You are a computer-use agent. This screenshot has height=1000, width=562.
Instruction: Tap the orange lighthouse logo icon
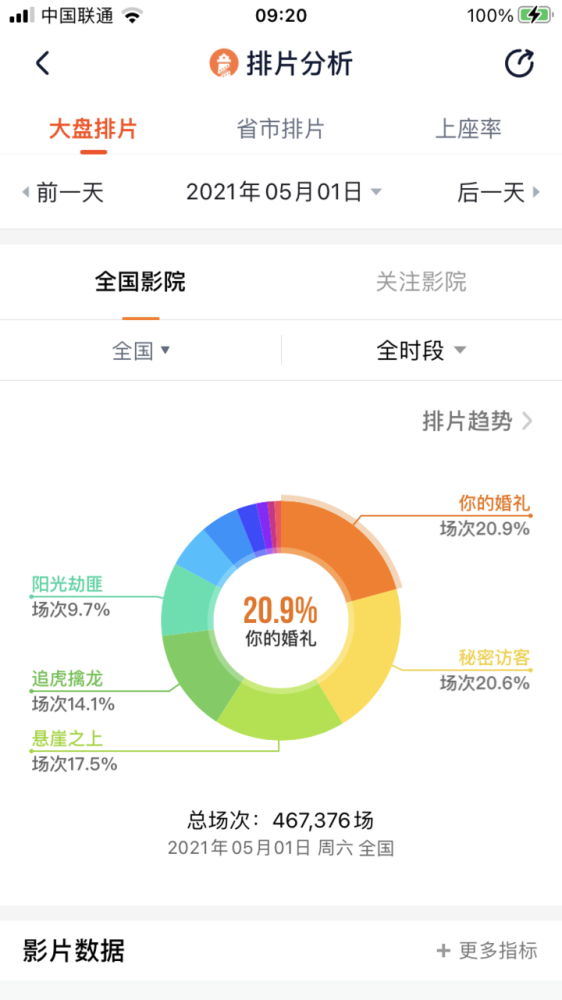(223, 64)
